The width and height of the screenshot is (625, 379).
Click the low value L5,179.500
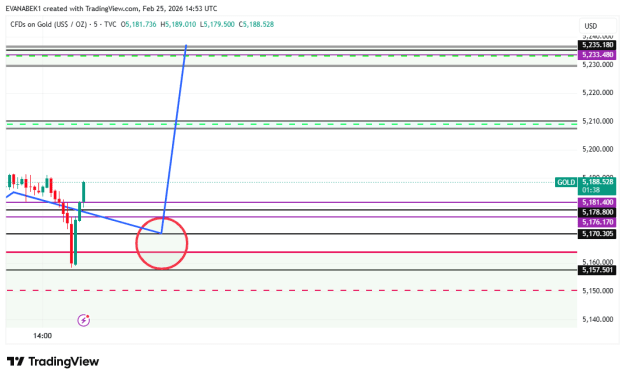pos(217,24)
